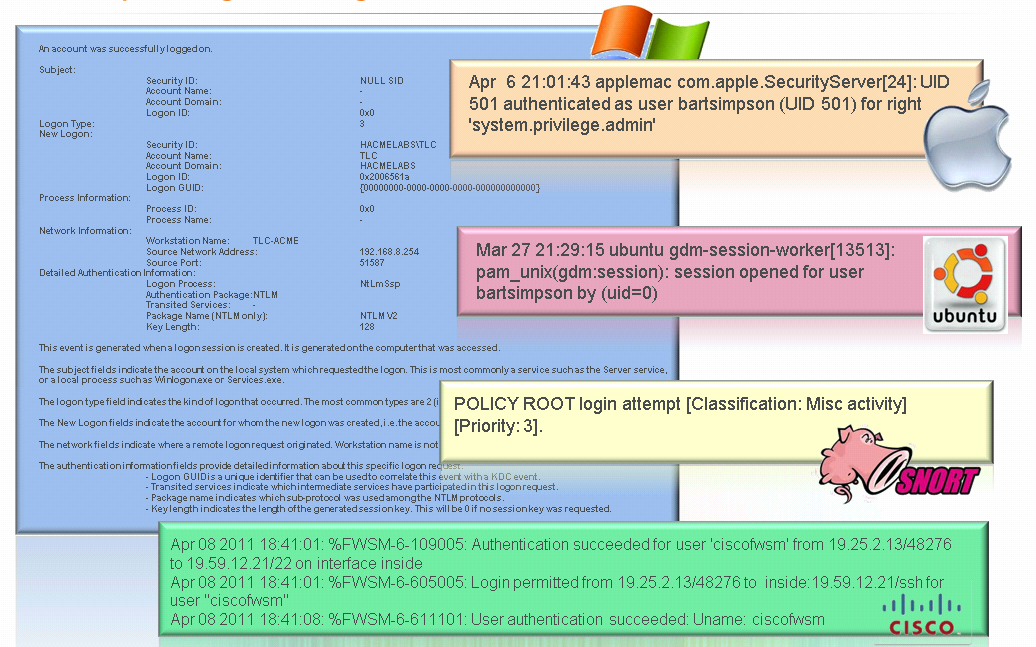Click the 'Source Network Address:' label
Screen dimensions: 1036x647
pyautogui.click(x=202, y=252)
